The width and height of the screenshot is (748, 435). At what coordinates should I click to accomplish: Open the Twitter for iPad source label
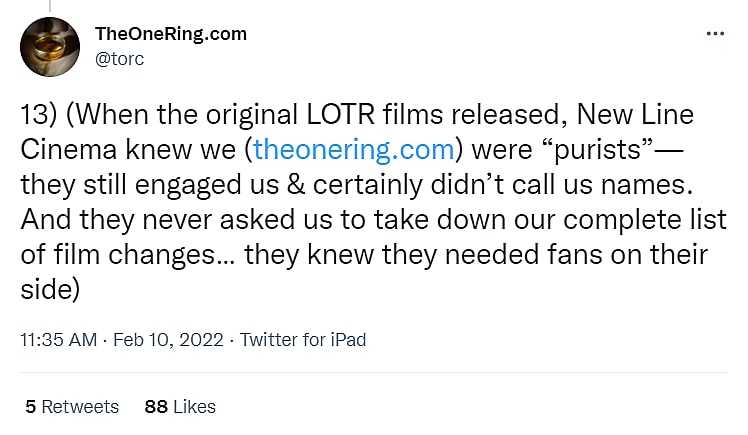[x=303, y=340]
